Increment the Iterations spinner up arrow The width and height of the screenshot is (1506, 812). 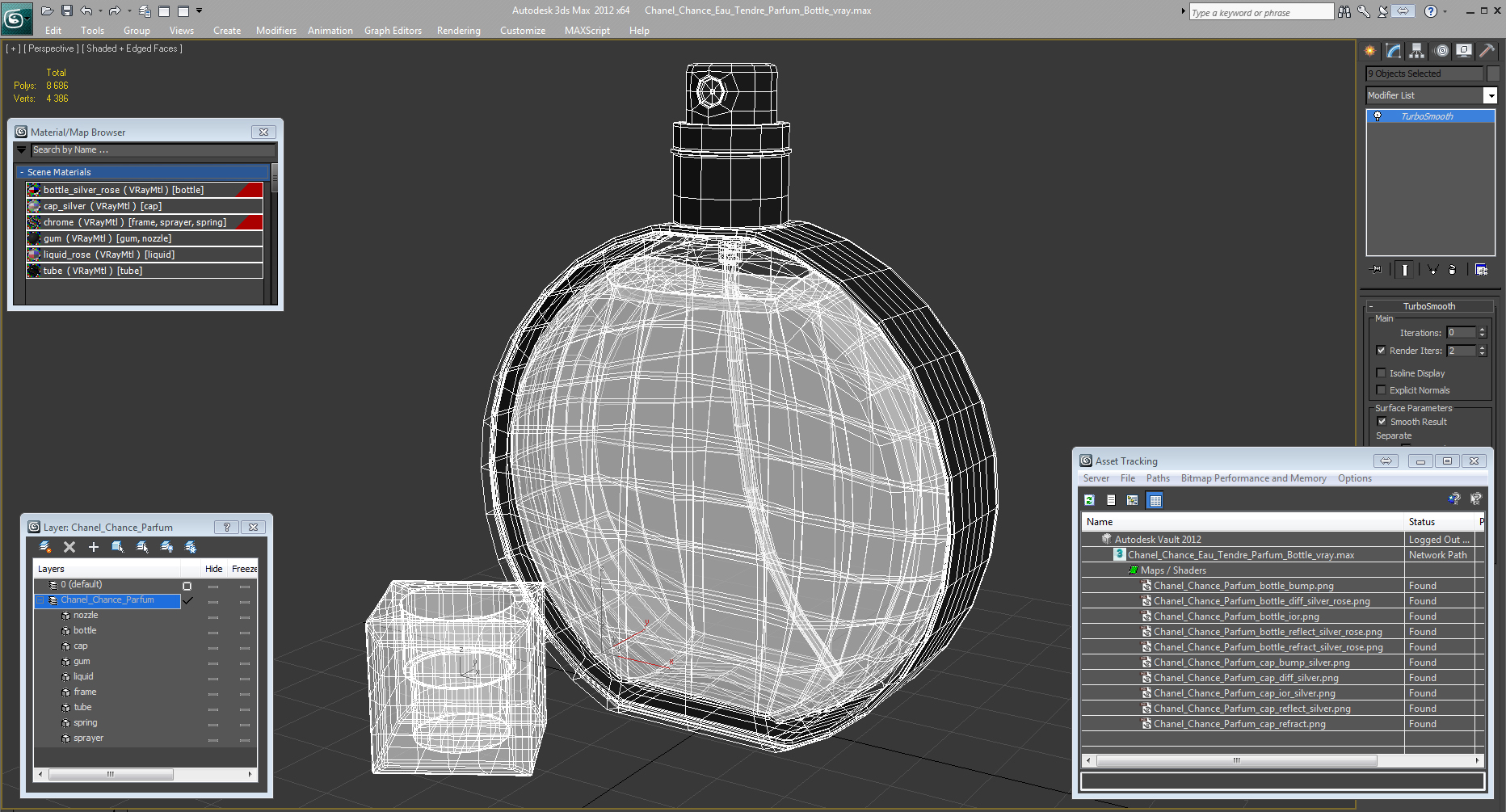[1482, 330]
